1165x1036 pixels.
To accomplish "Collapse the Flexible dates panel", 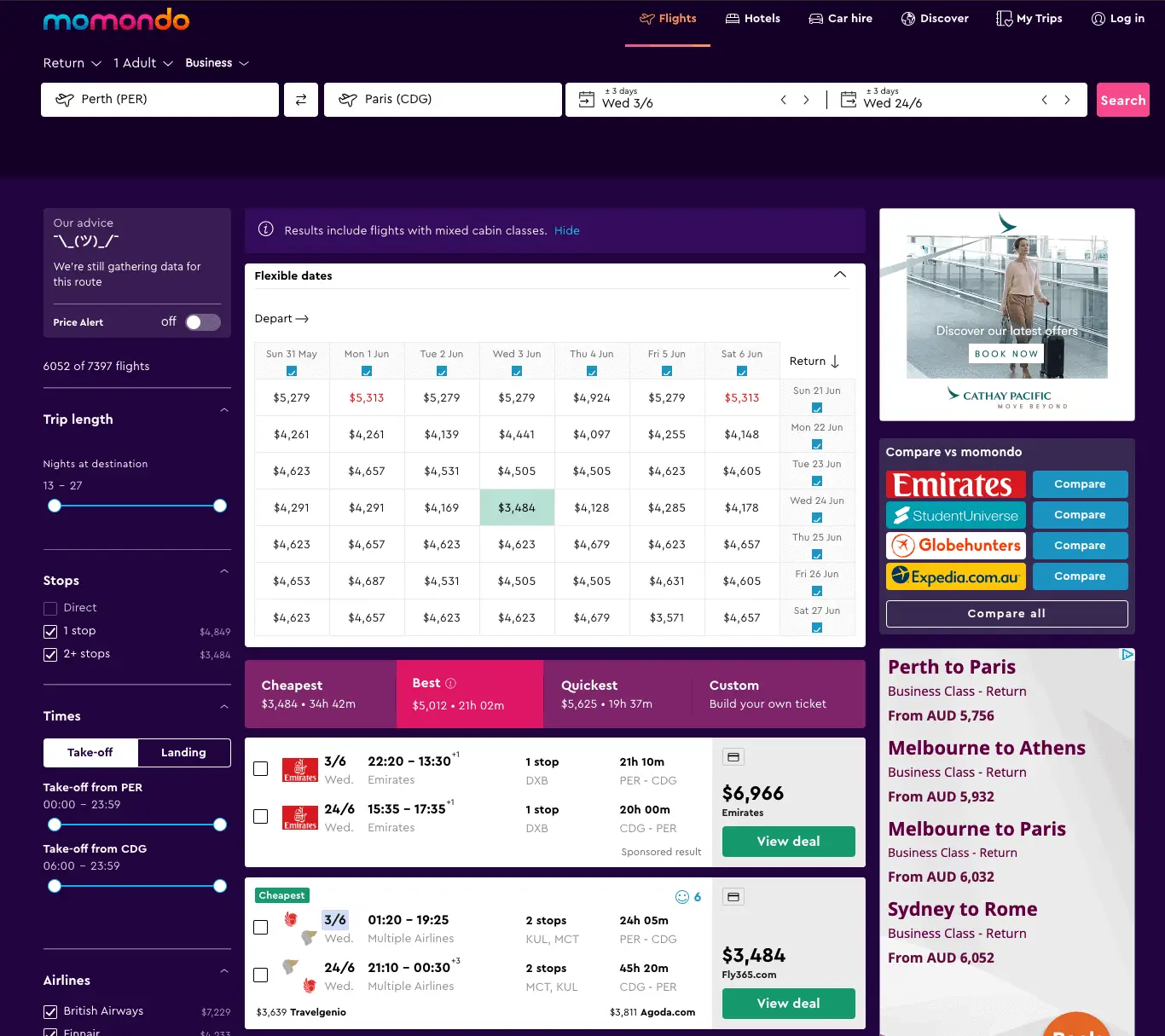I will [x=840, y=275].
